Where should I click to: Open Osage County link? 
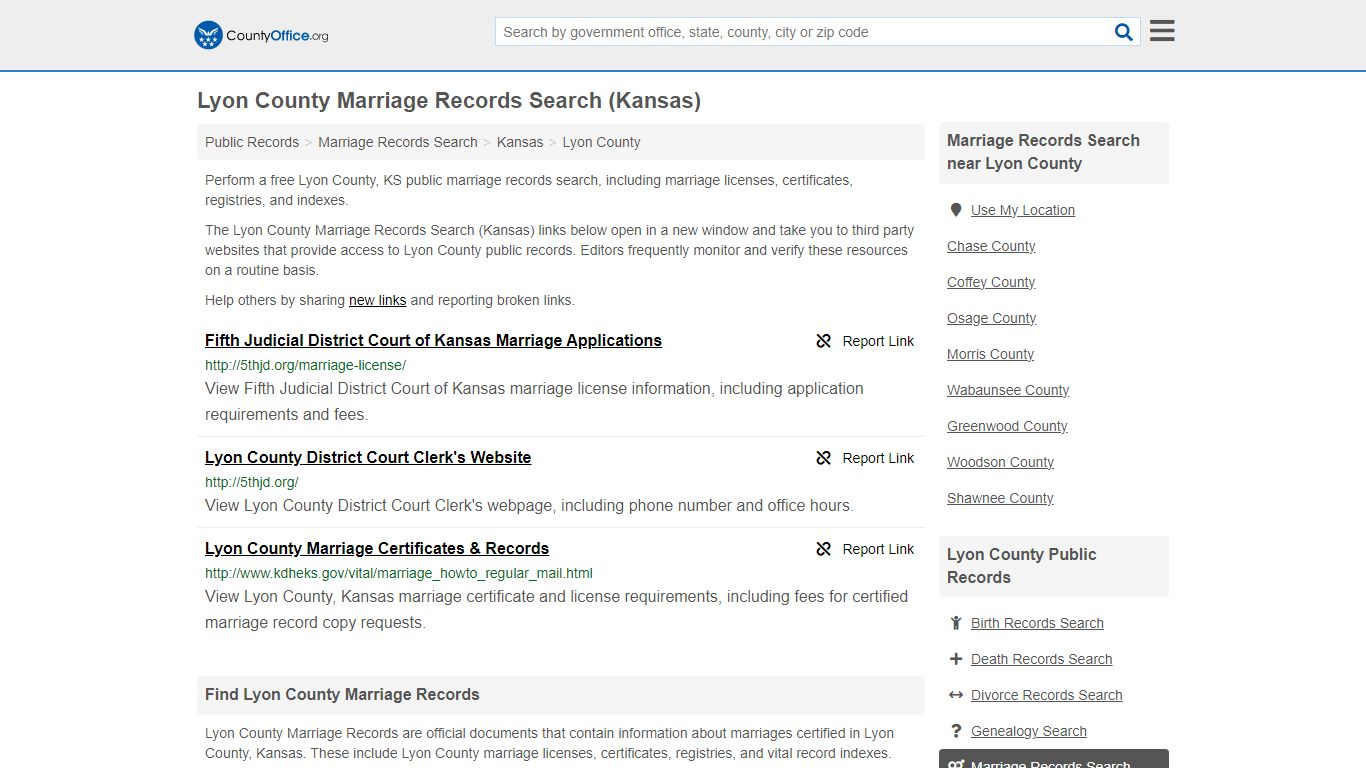(992, 318)
